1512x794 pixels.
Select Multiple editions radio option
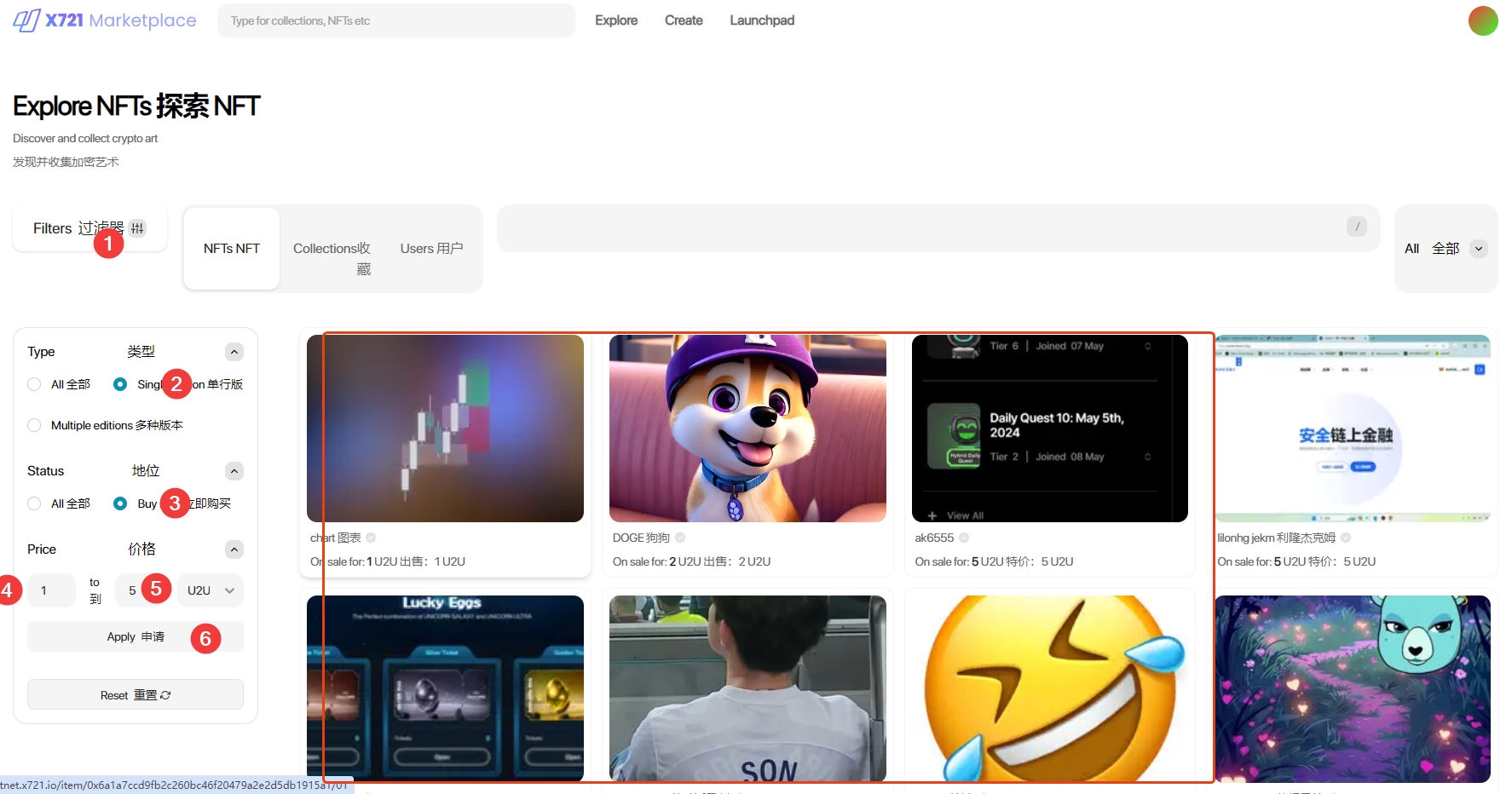click(34, 425)
